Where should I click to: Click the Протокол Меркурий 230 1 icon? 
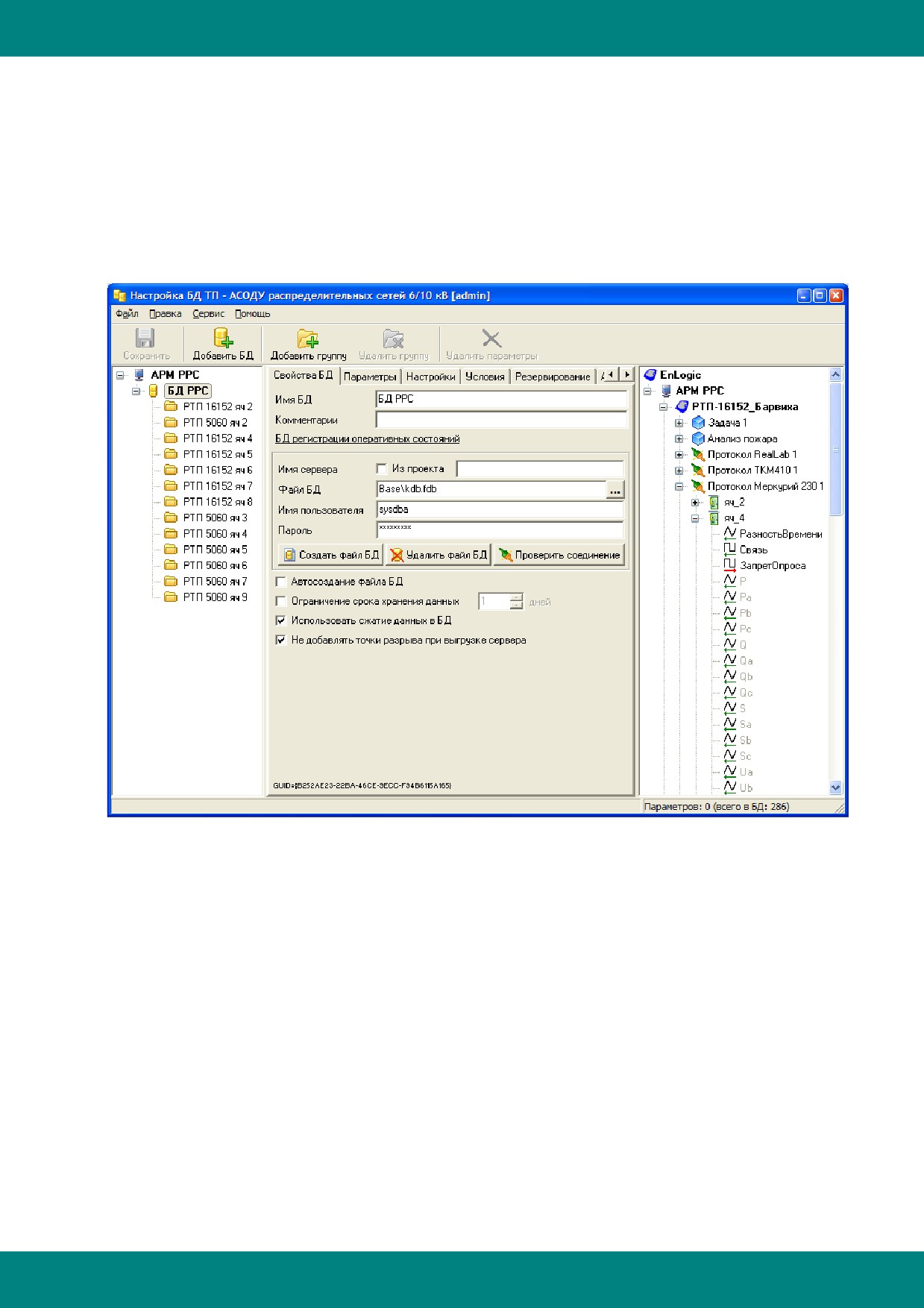click(x=698, y=486)
